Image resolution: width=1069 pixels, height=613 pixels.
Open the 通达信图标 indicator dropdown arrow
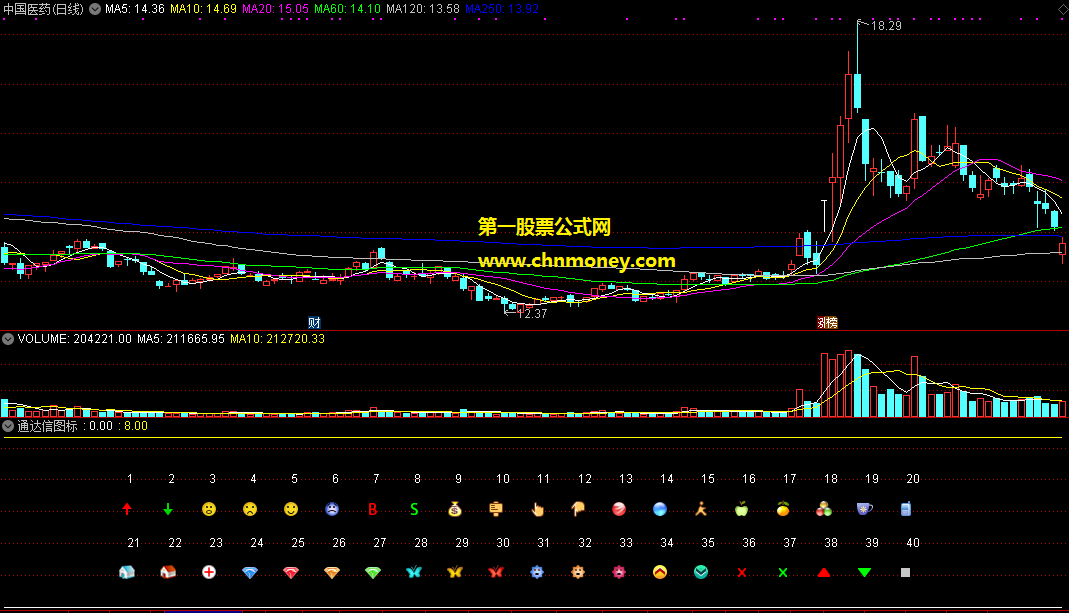pos(8,426)
